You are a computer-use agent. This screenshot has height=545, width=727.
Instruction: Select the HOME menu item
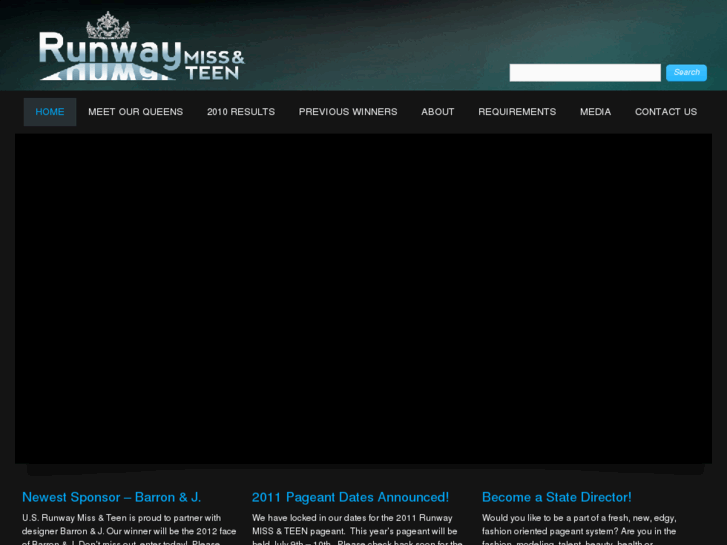point(50,112)
